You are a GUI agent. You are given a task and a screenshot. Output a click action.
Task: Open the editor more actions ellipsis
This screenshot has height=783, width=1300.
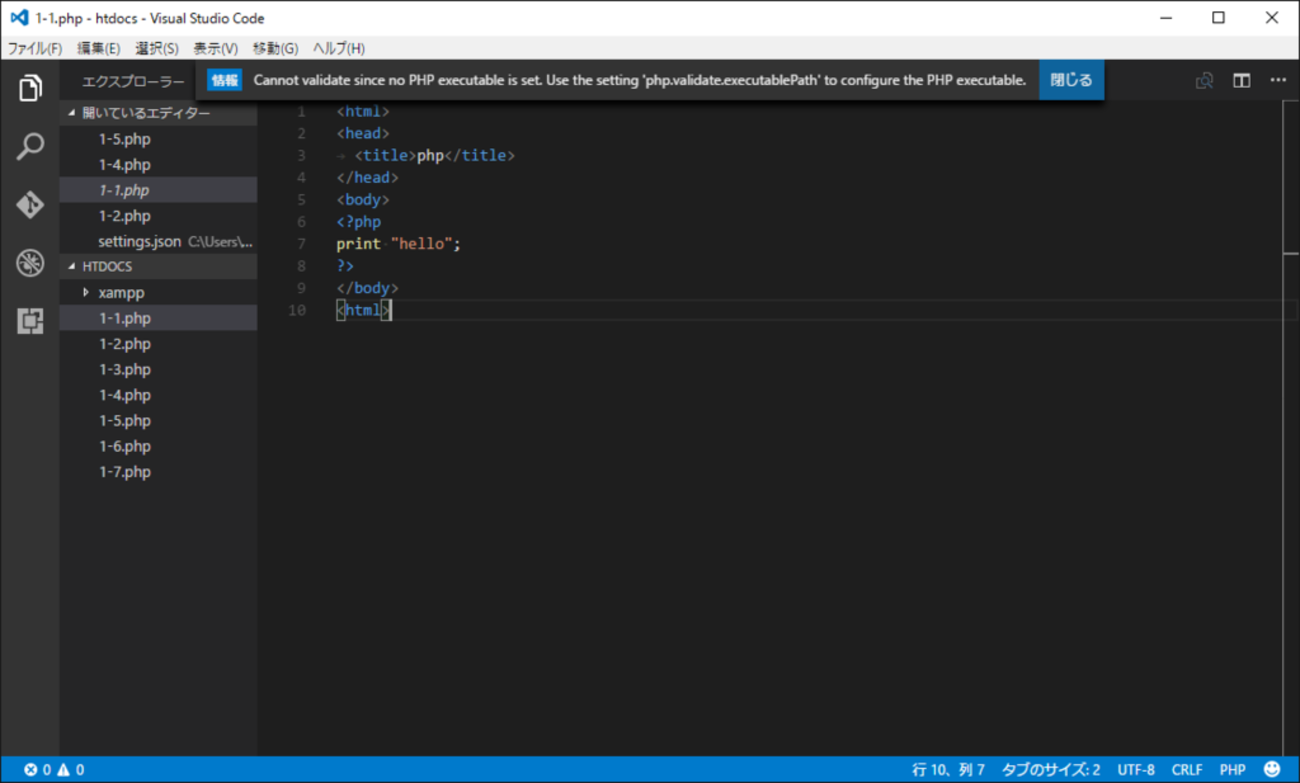pyautogui.click(x=1278, y=81)
